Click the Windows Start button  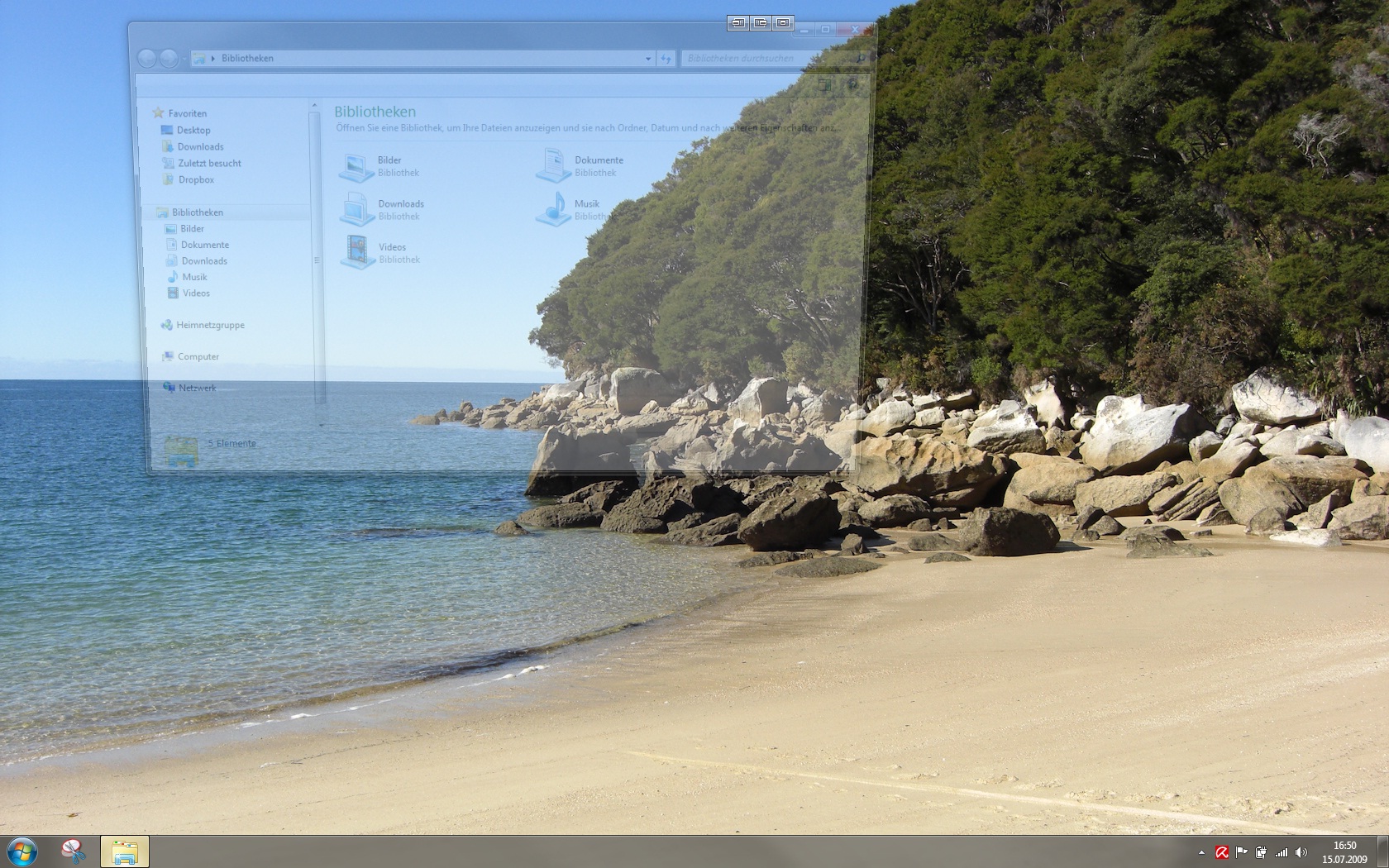[x=22, y=851]
